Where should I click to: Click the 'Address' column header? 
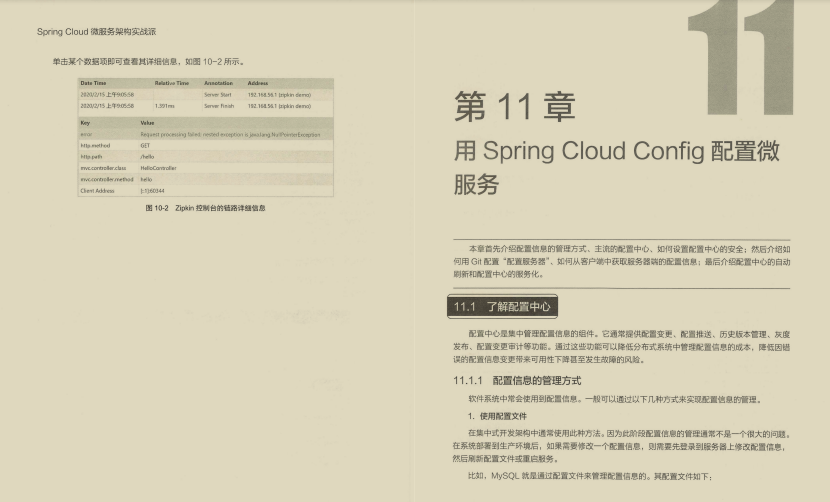[258, 83]
